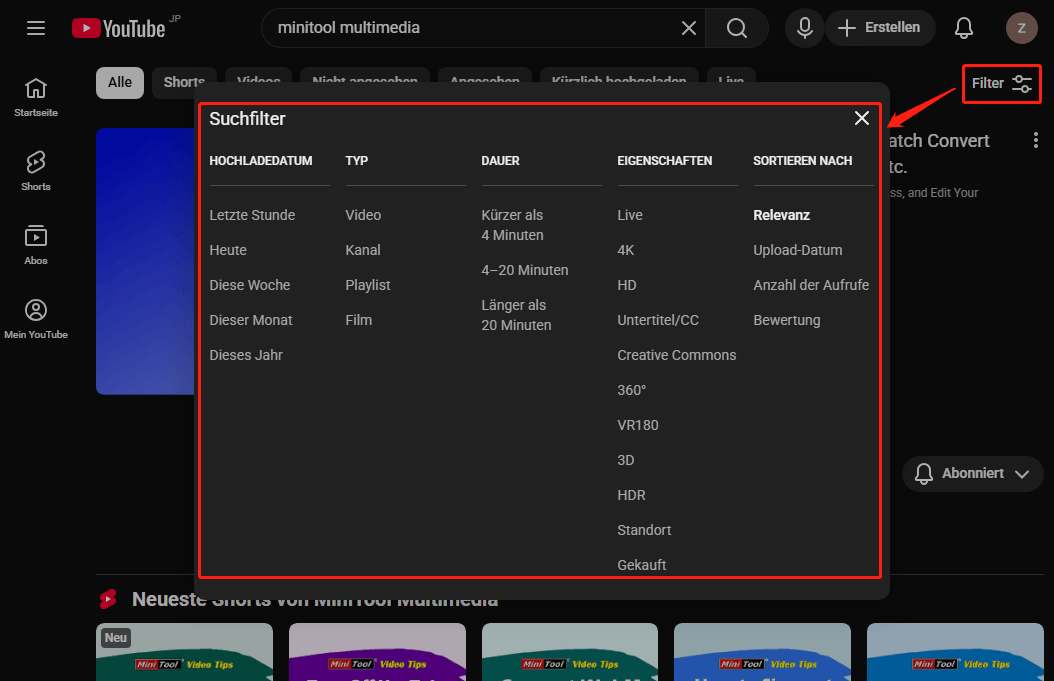The width and height of the screenshot is (1054, 681).
Task: Open the Filter options button
Action: 1001,83
